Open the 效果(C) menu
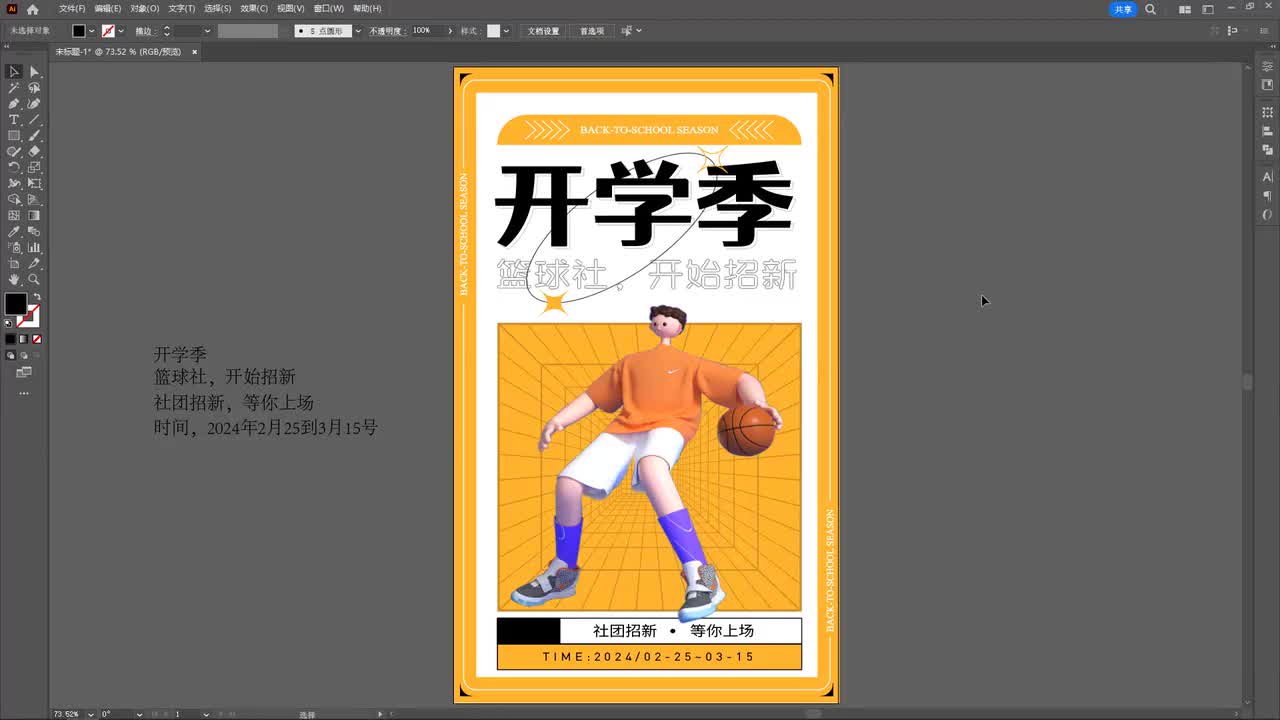 tap(254, 9)
